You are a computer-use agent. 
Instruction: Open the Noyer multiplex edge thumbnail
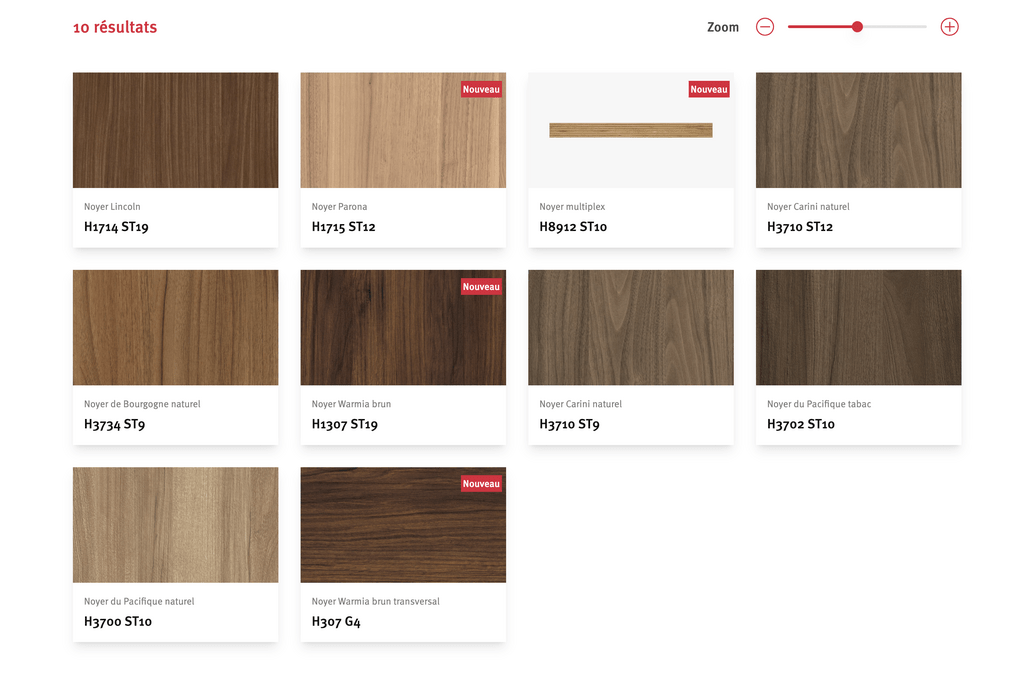tap(631, 130)
